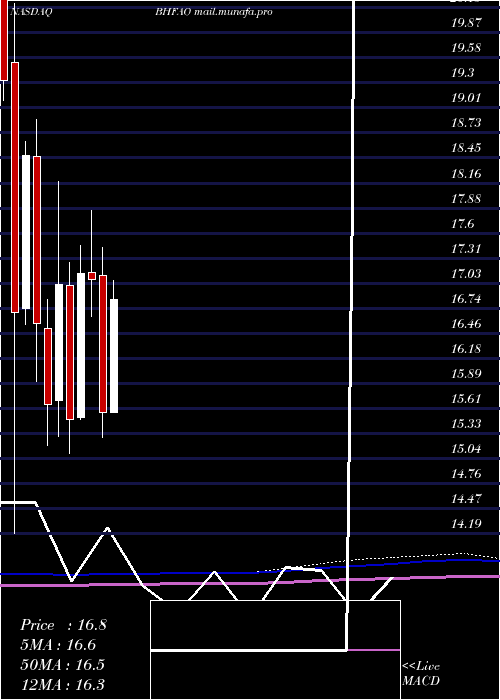Click the 5MA : 16.6 readout
This screenshot has width=500, height=700.
(x=58, y=645)
